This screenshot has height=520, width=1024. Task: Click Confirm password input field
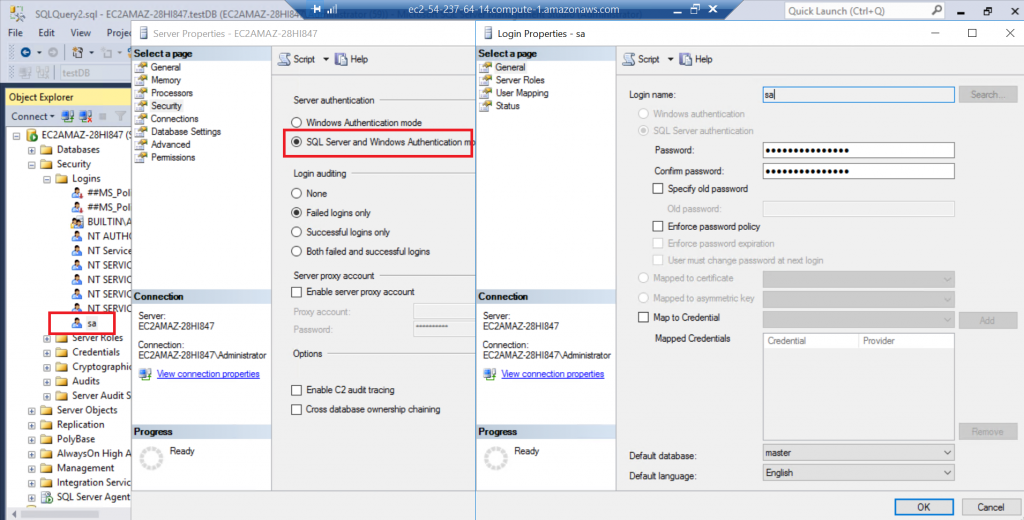pos(858,171)
